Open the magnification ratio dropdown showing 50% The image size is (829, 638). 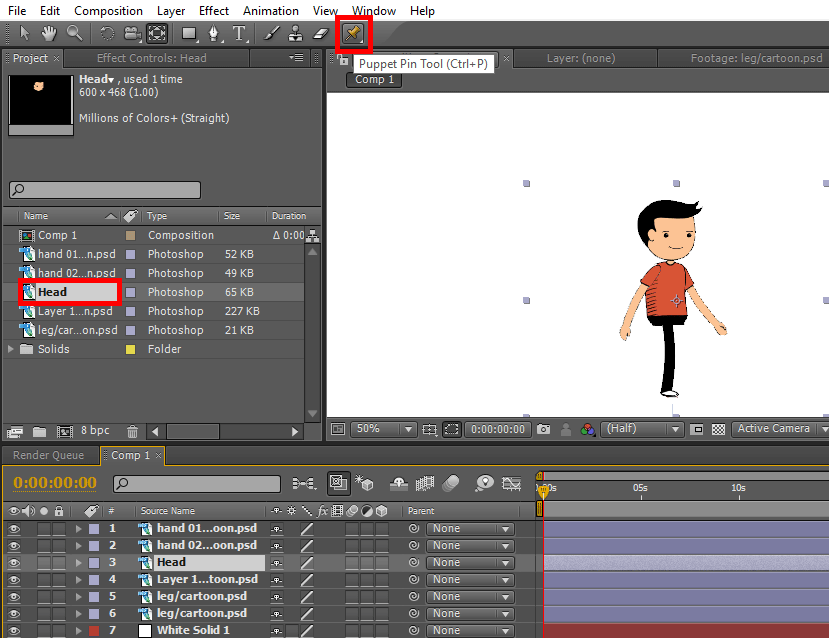pyautogui.click(x=405, y=428)
